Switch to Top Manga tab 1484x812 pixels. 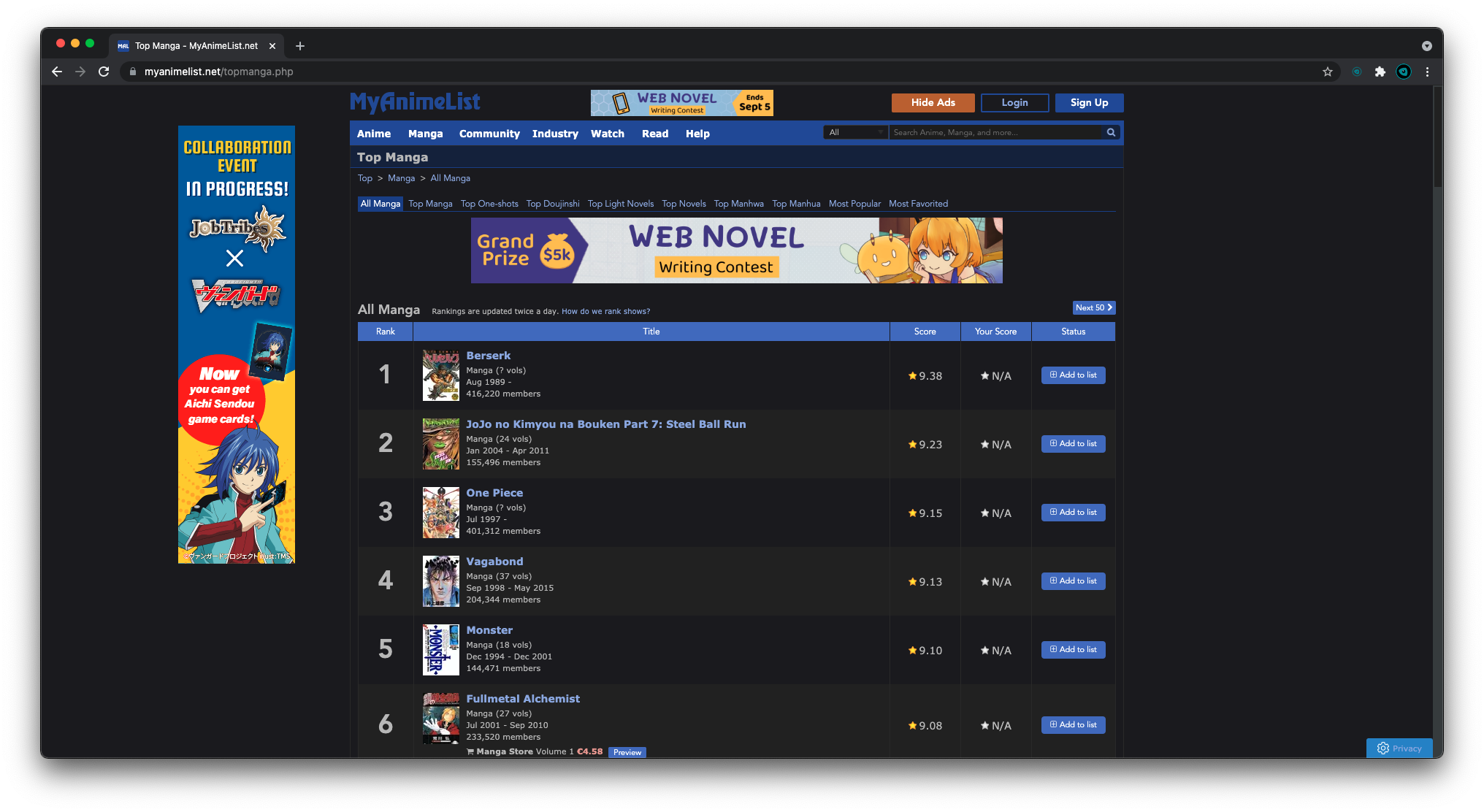430,204
